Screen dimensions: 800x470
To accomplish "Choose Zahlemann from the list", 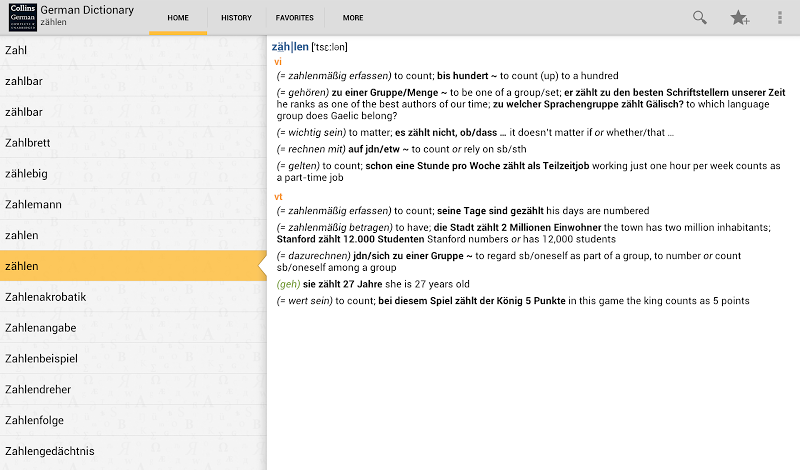I will [x=133, y=205].
